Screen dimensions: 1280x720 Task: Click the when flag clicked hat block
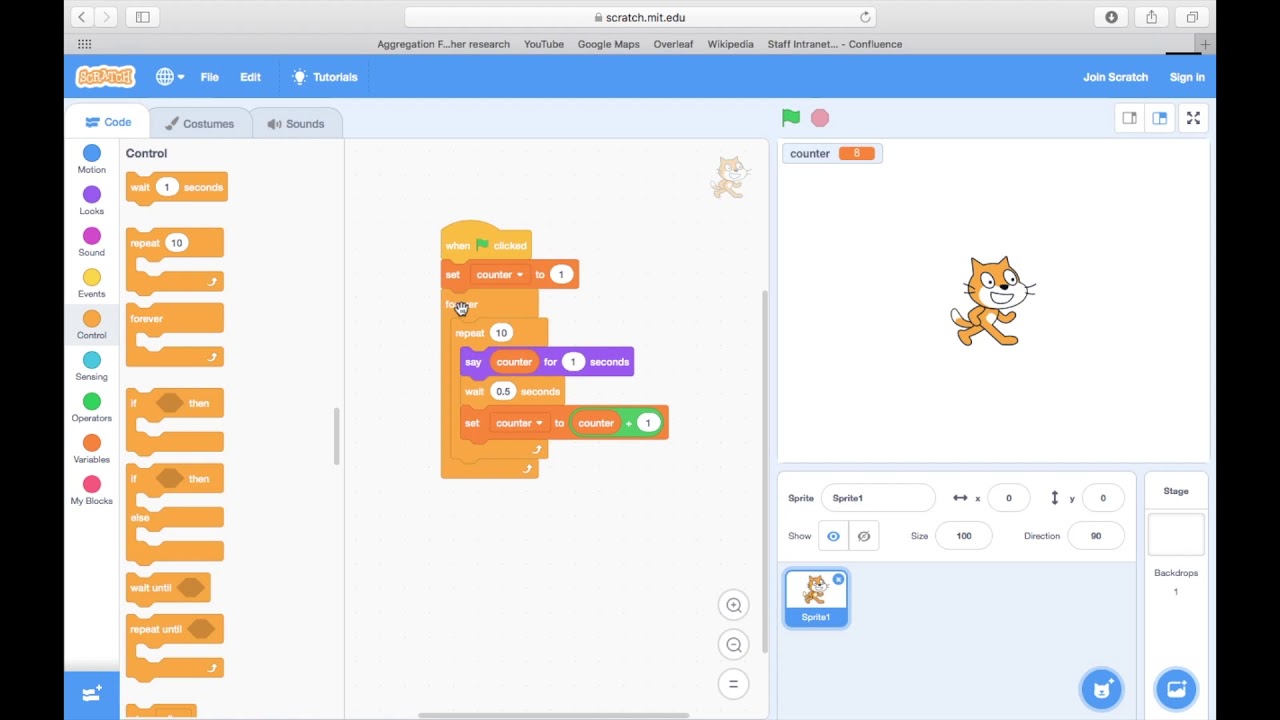coord(485,243)
